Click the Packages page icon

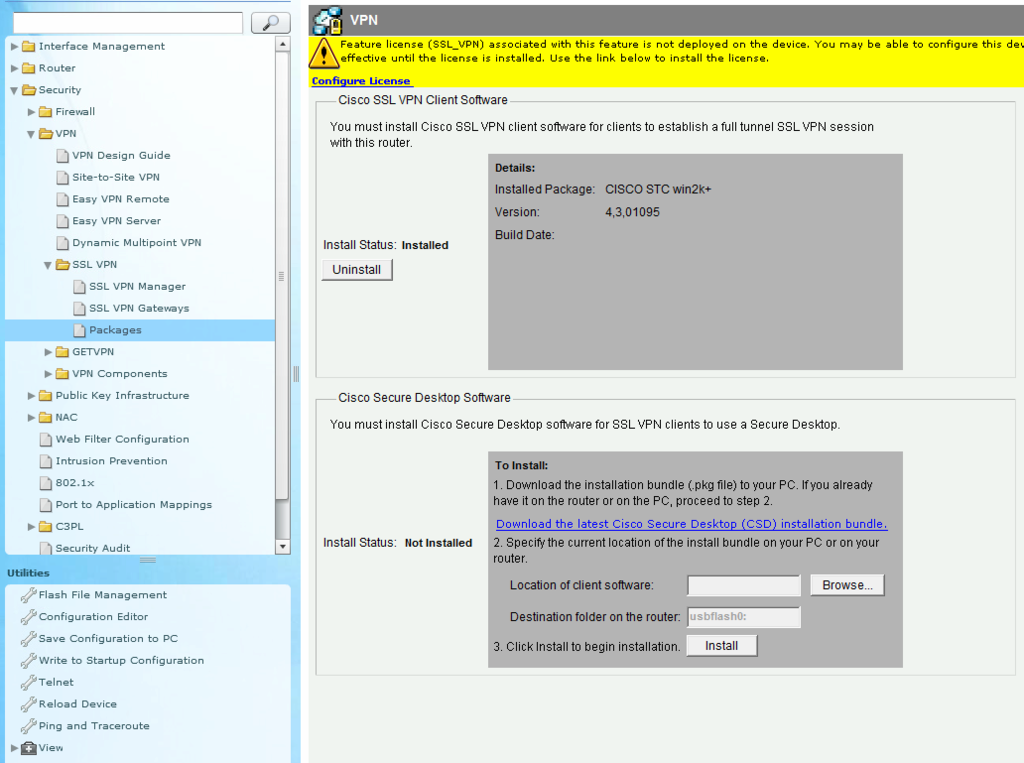click(80, 330)
